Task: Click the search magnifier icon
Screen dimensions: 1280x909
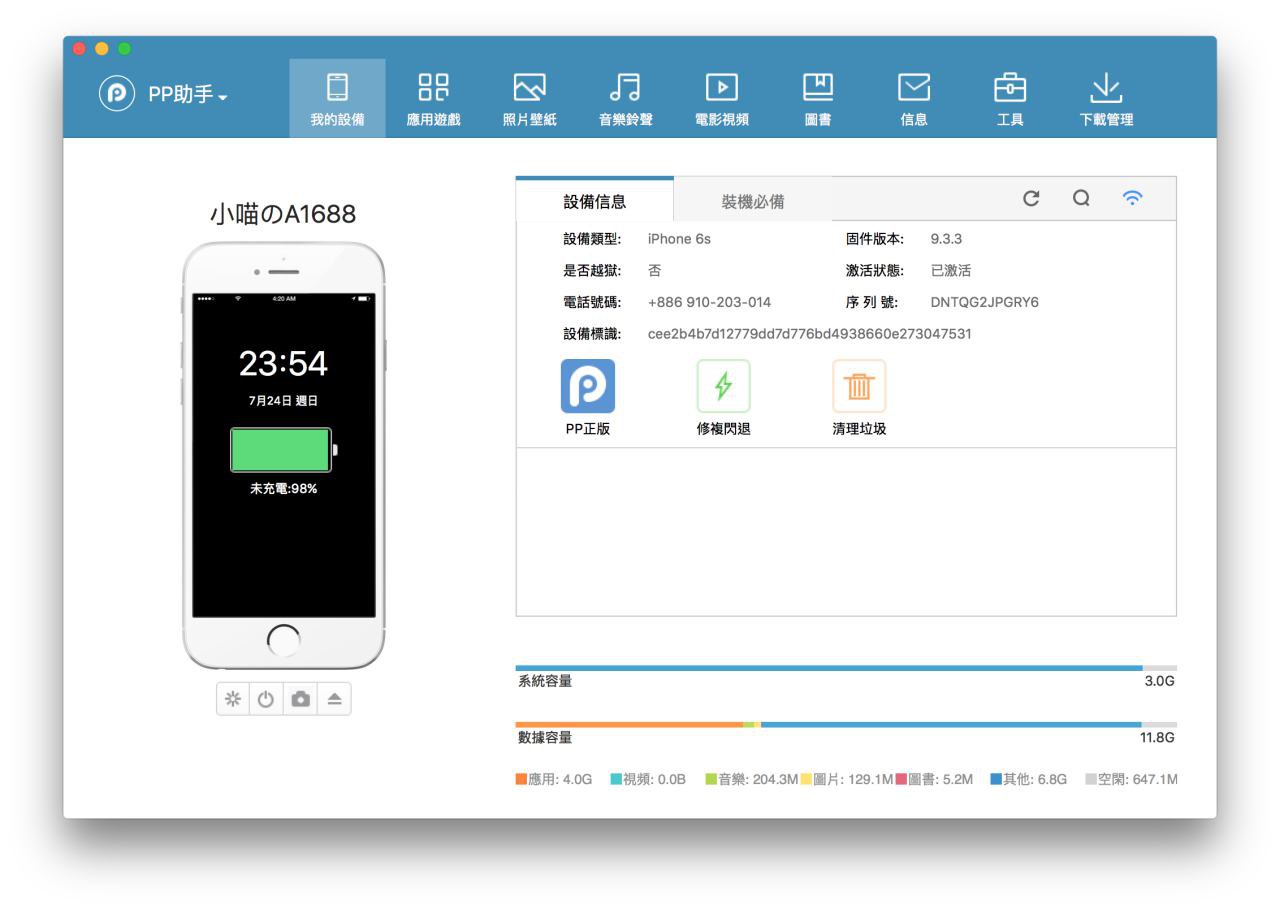Action: (1081, 198)
